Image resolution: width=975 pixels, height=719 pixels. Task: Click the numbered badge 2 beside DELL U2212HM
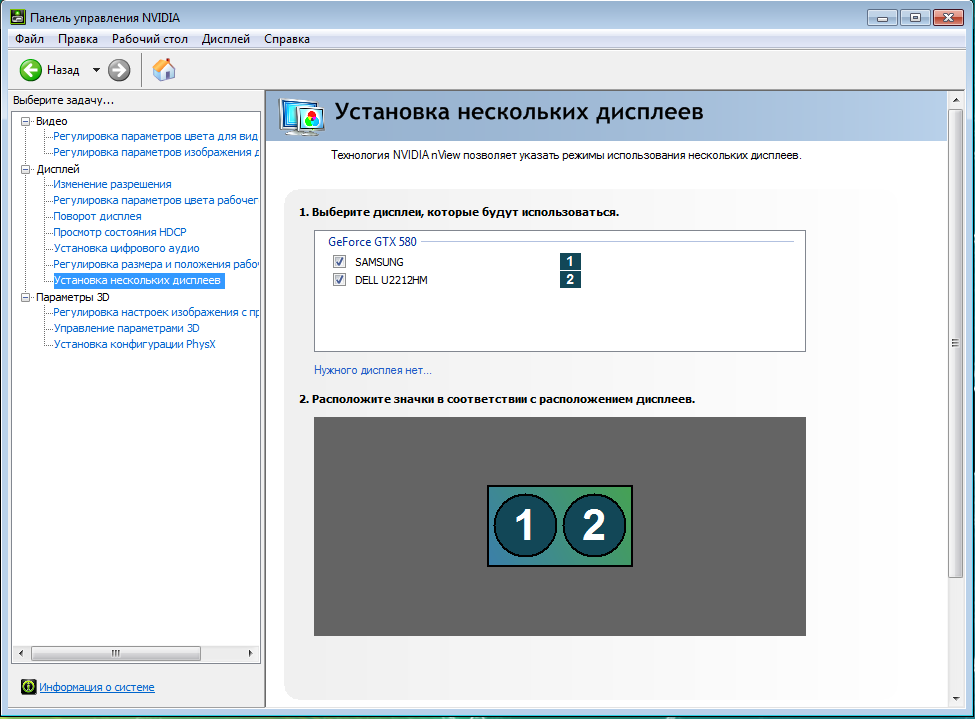(569, 279)
